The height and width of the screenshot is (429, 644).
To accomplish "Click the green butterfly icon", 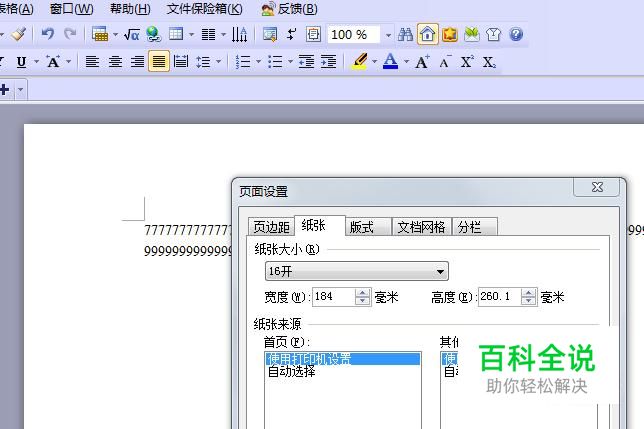I will click(x=472, y=34).
